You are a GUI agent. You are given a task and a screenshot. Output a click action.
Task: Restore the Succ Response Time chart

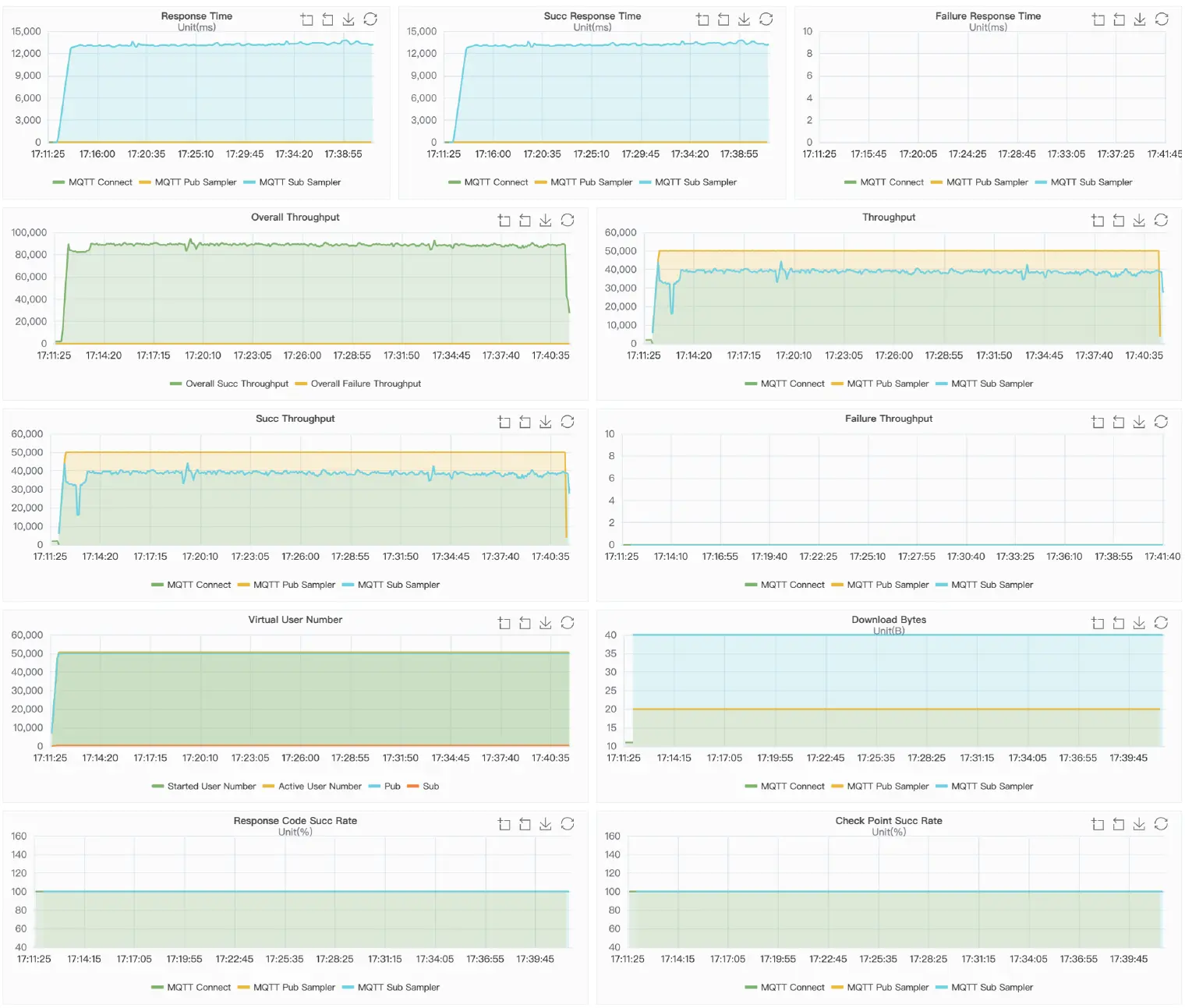pos(766,19)
